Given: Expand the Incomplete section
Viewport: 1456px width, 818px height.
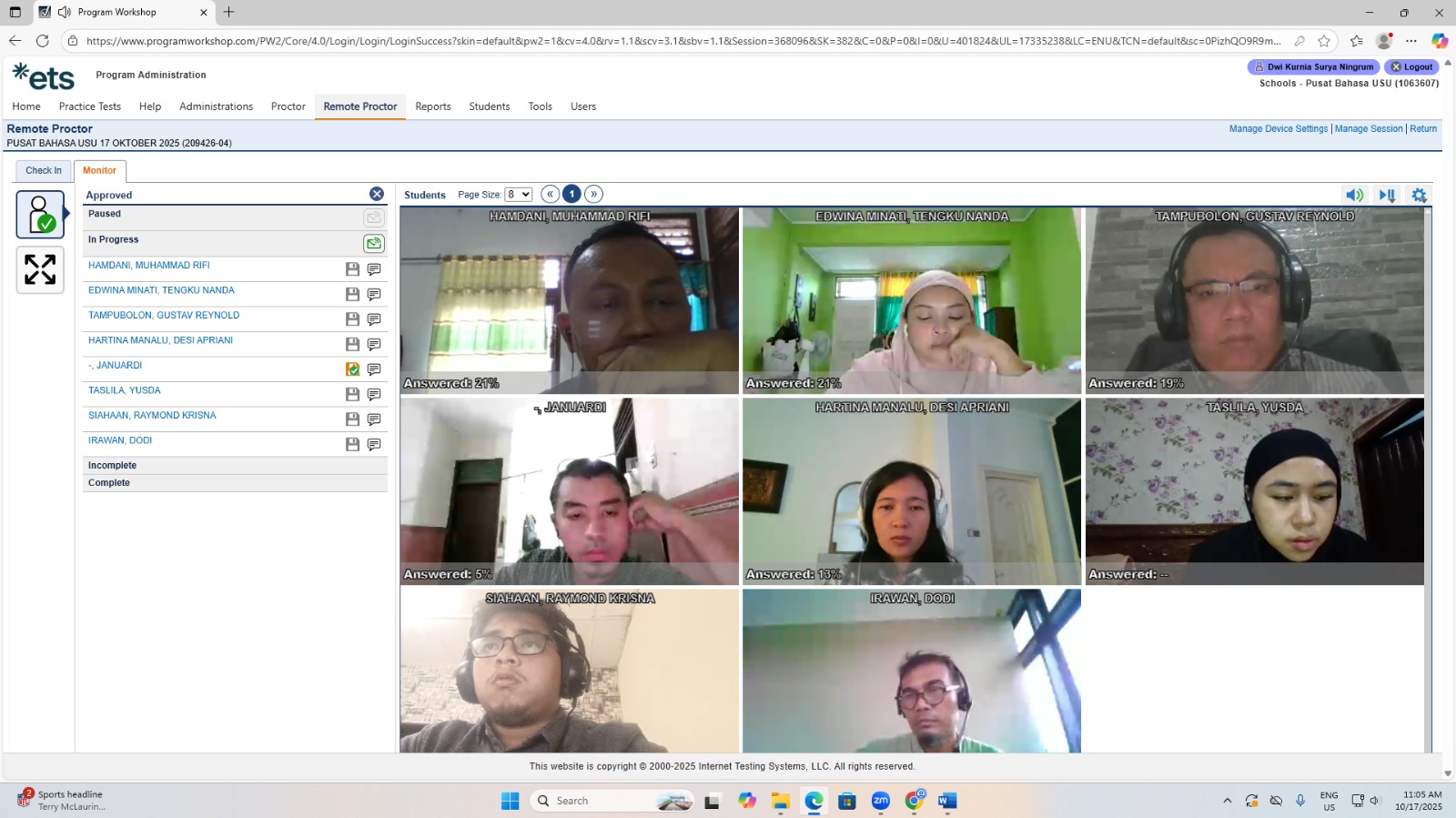Looking at the screenshot, I should pos(235,466).
